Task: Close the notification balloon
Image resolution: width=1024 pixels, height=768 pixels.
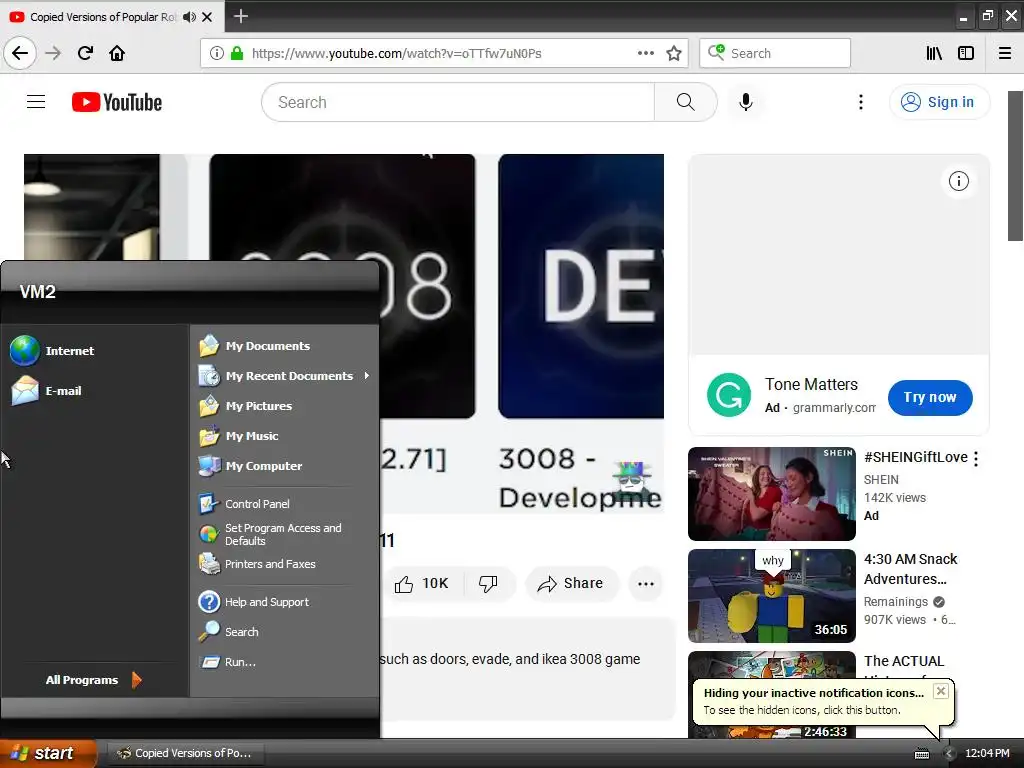Action: (940, 691)
